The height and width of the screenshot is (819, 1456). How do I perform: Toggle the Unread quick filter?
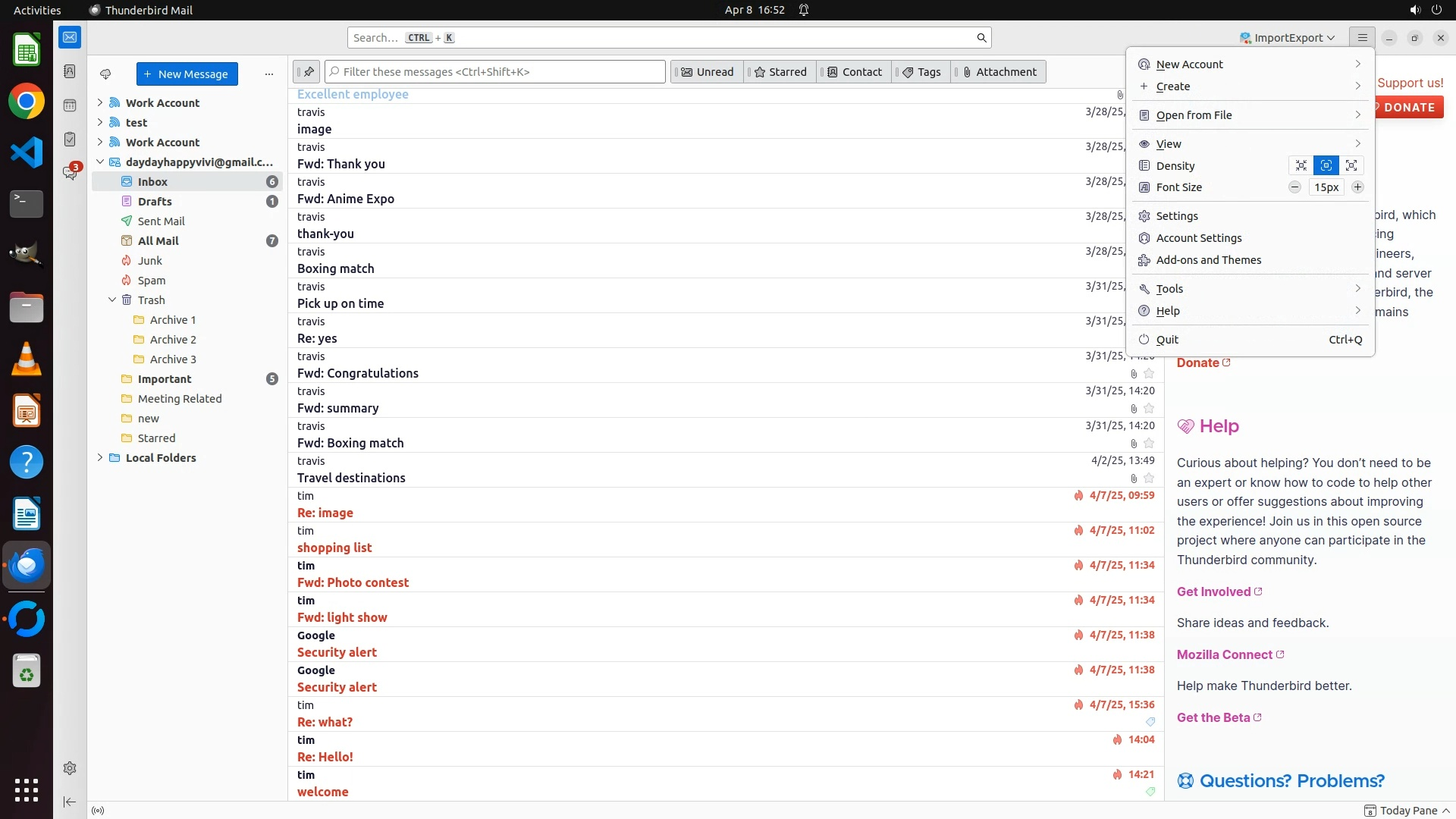[707, 72]
